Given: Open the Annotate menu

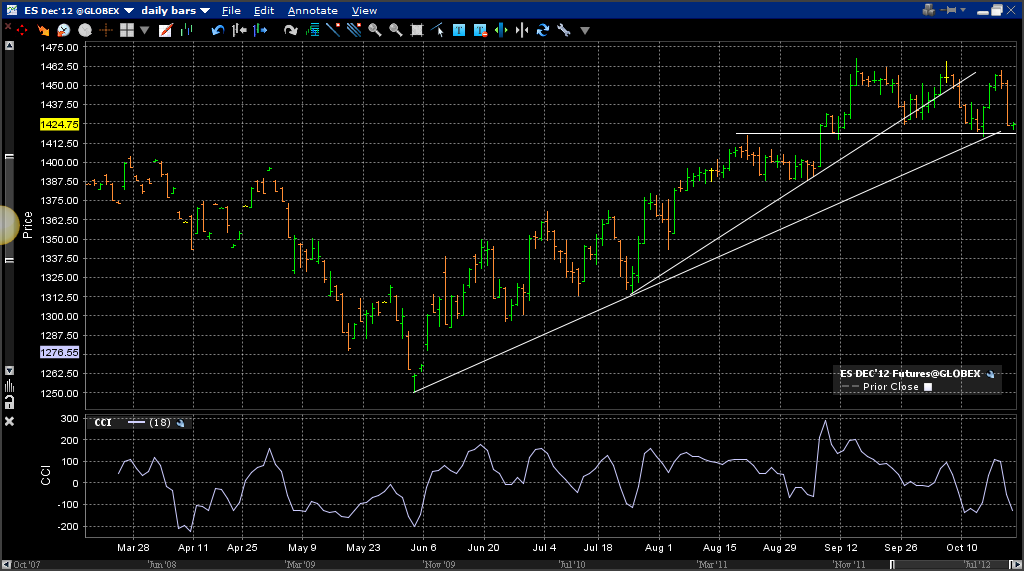Looking at the screenshot, I should 313,10.
